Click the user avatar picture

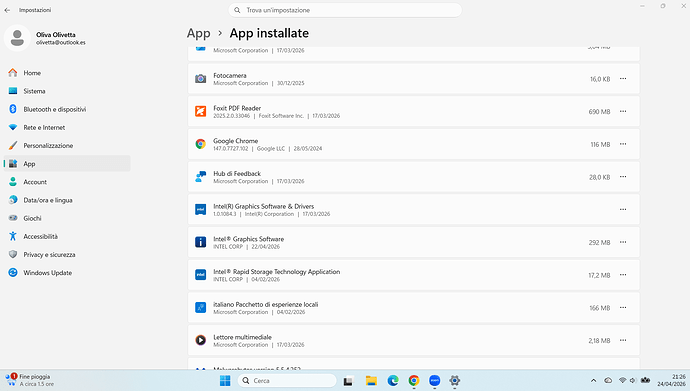coord(18,38)
